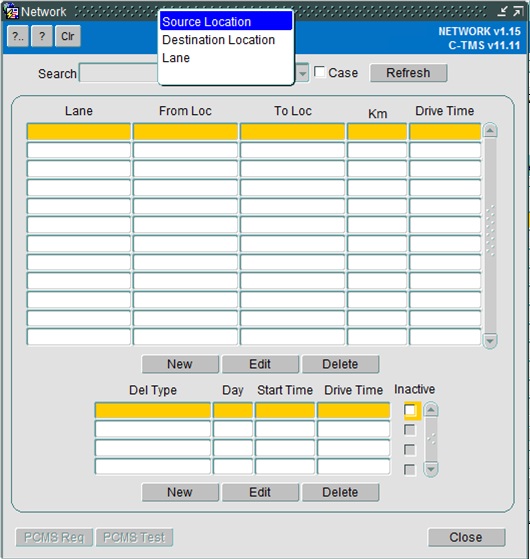Toggle Inactive checkbox in fourth delivery row
Screen dimensions: 530x559
point(410,470)
